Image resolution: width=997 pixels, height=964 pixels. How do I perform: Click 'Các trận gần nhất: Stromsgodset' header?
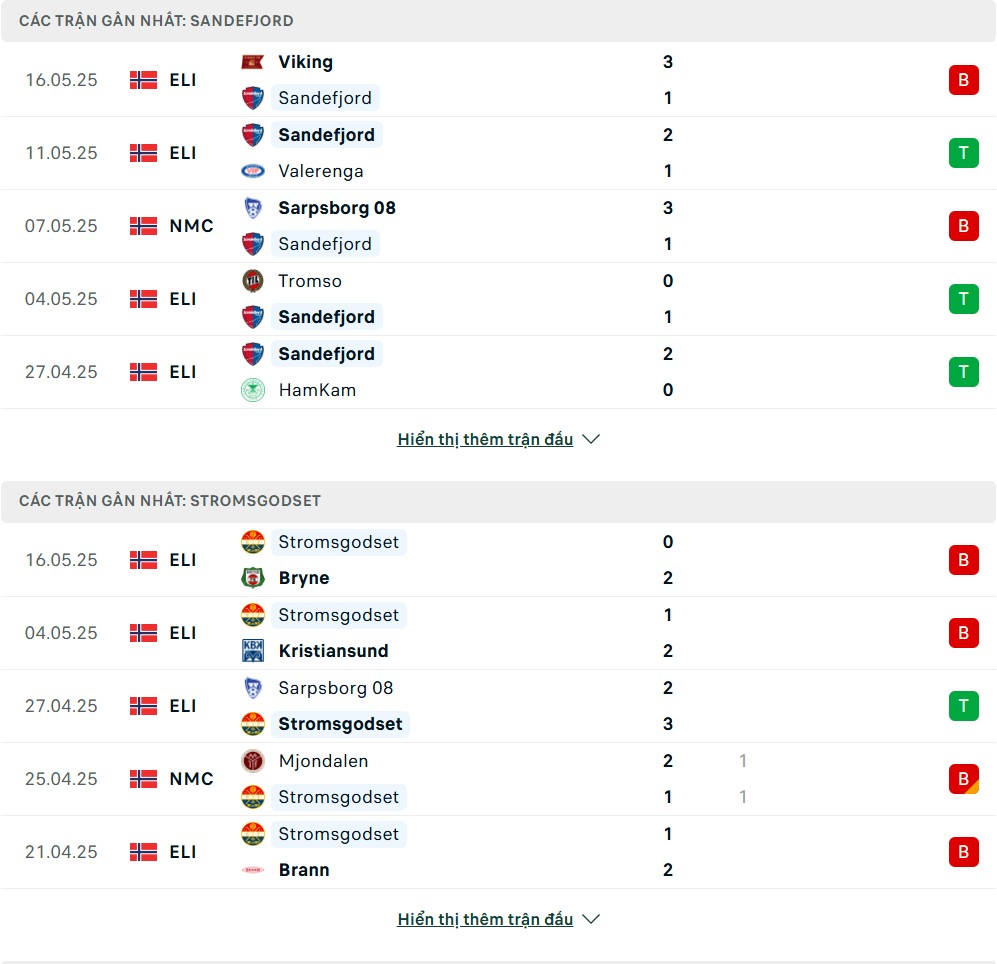(170, 501)
